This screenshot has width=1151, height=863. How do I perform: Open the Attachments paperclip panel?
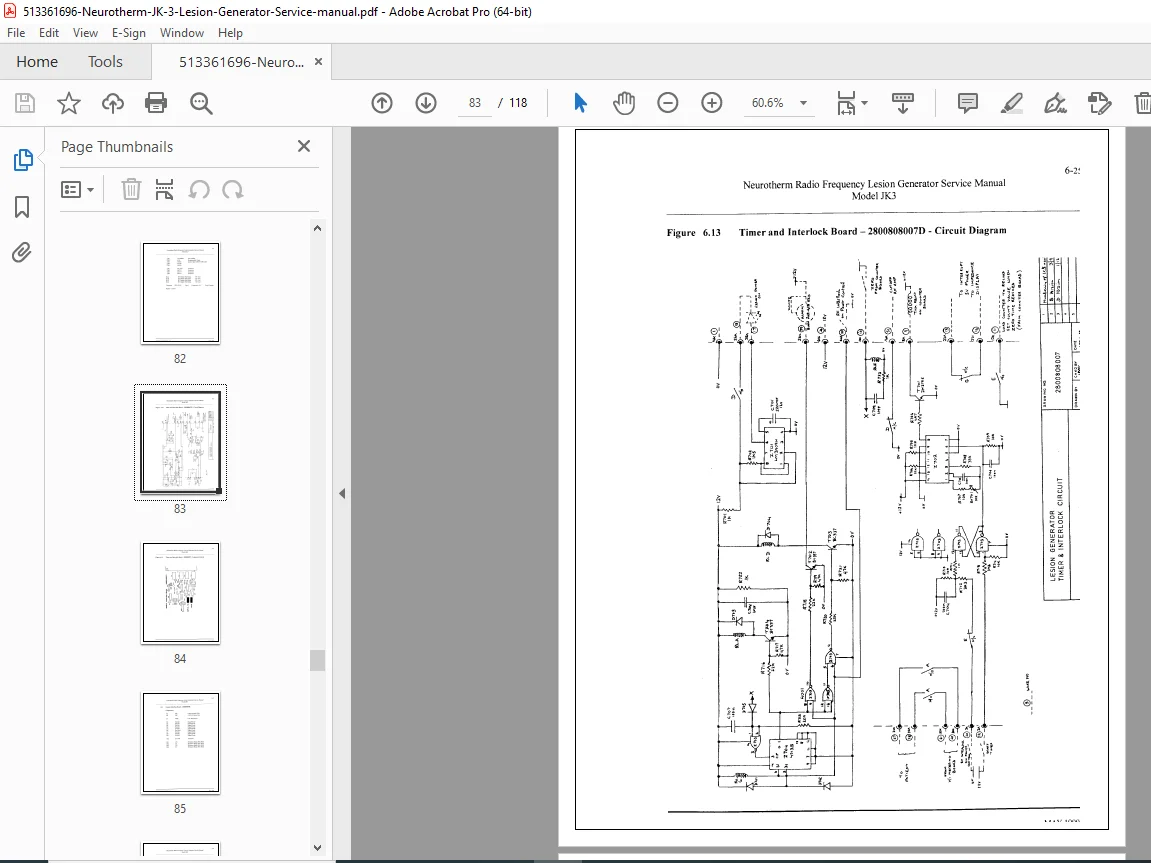[x=22, y=253]
